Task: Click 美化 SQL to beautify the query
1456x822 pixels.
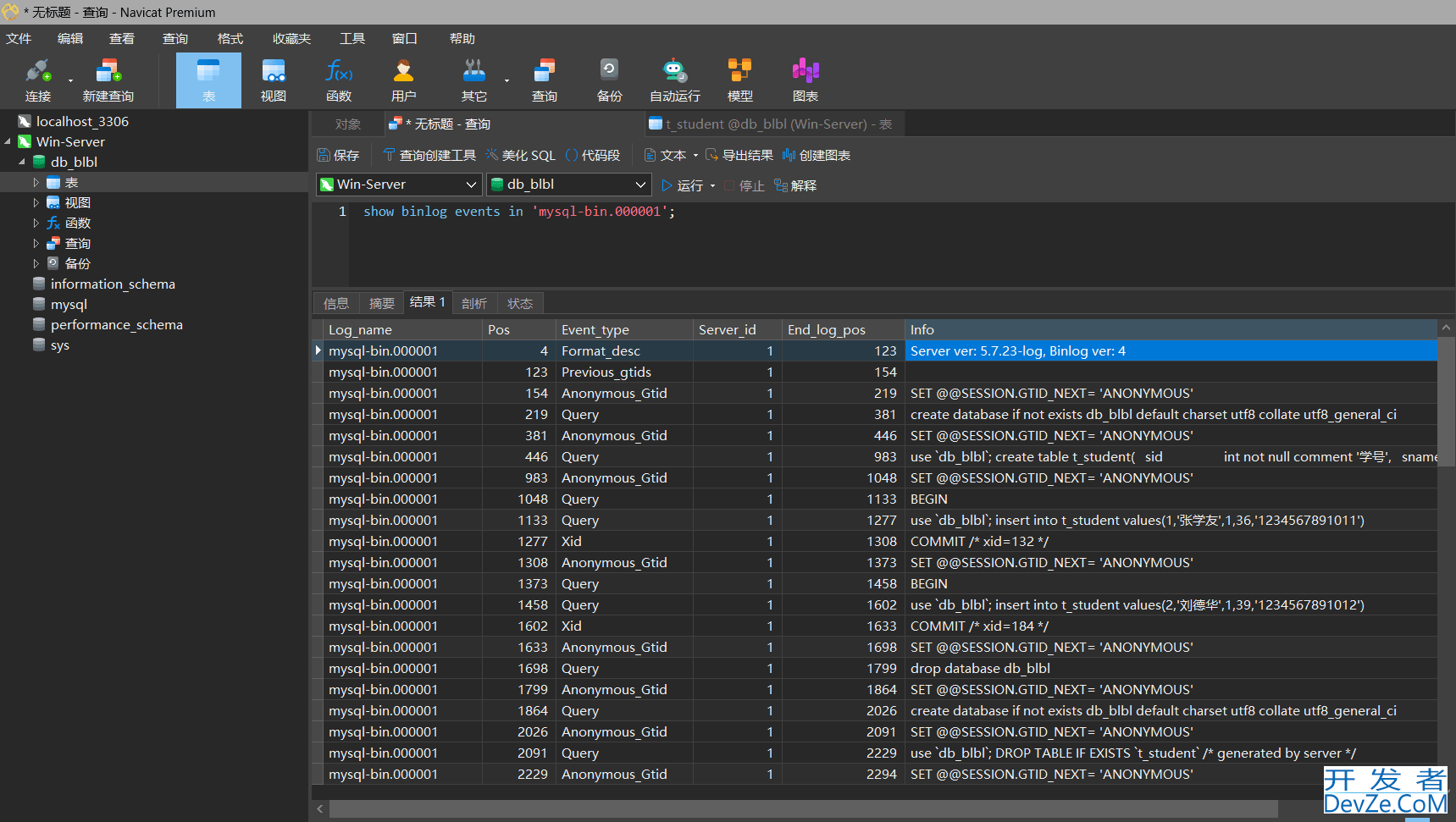Action: click(521, 155)
